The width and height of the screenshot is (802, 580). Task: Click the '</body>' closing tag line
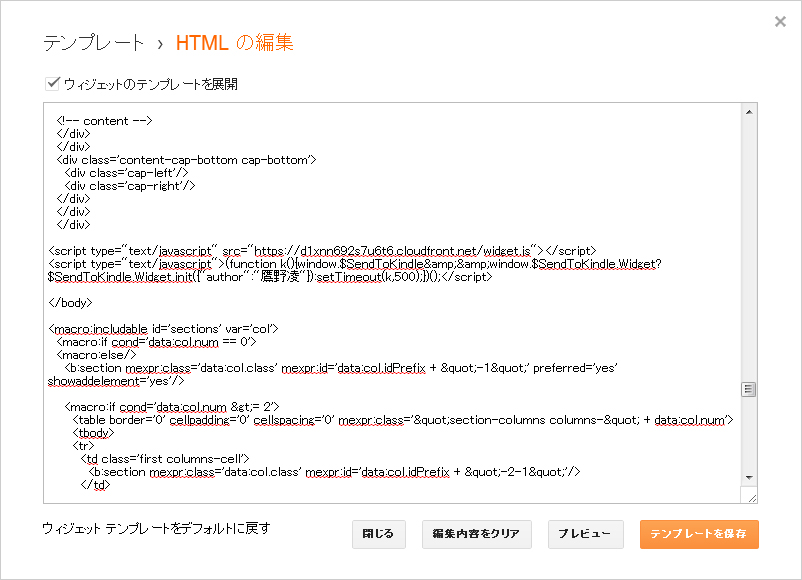pos(70,303)
